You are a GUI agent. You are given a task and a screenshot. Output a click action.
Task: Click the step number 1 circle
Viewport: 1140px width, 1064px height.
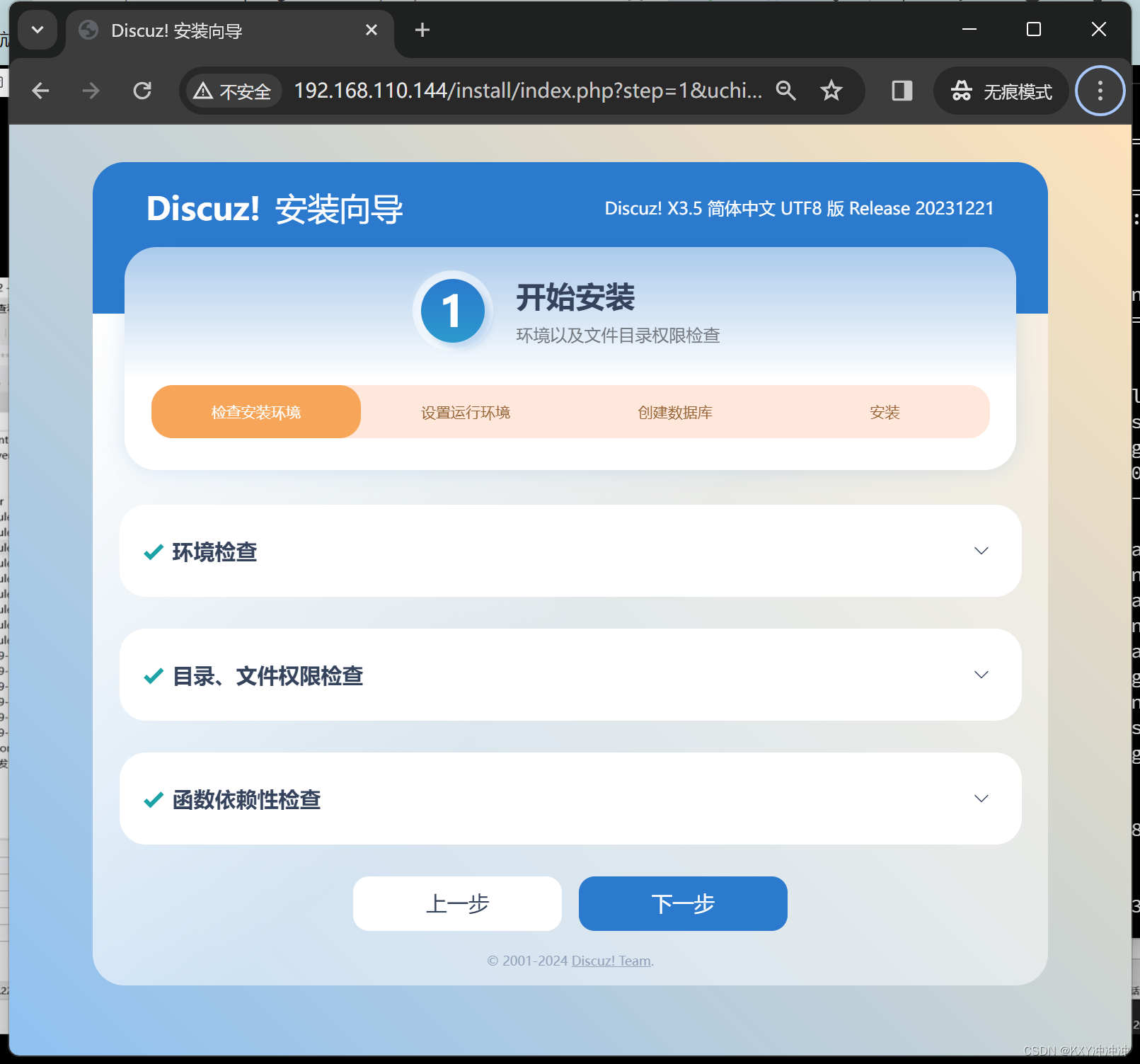click(x=453, y=311)
